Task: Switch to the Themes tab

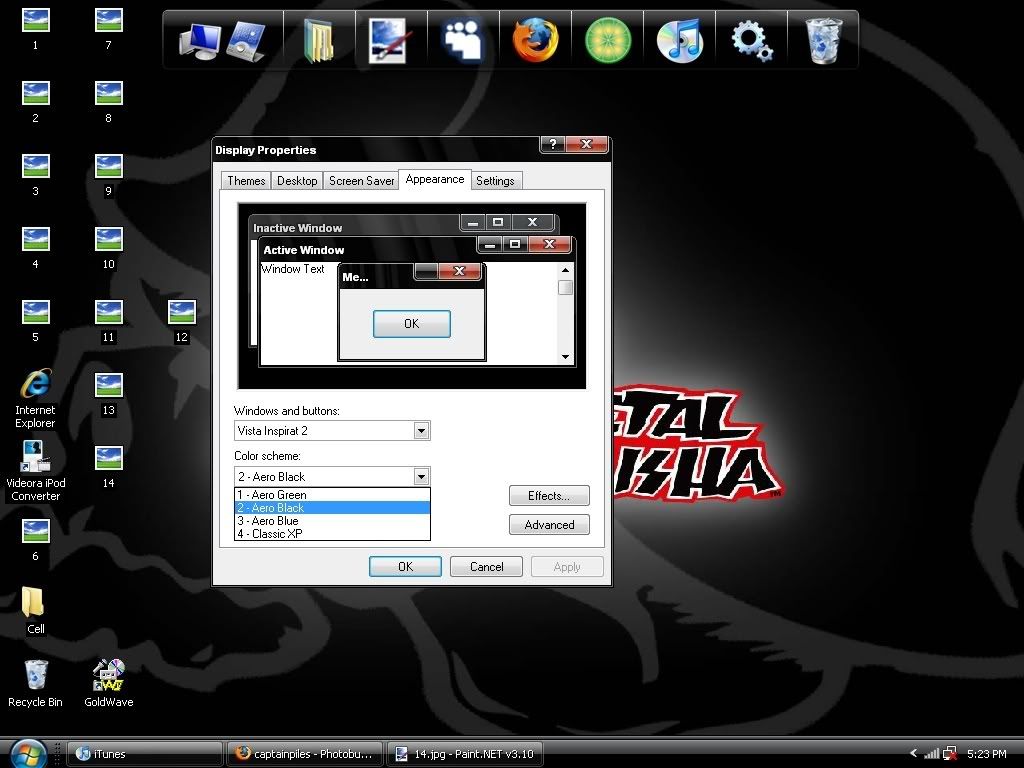Action: tap(246, 181)
